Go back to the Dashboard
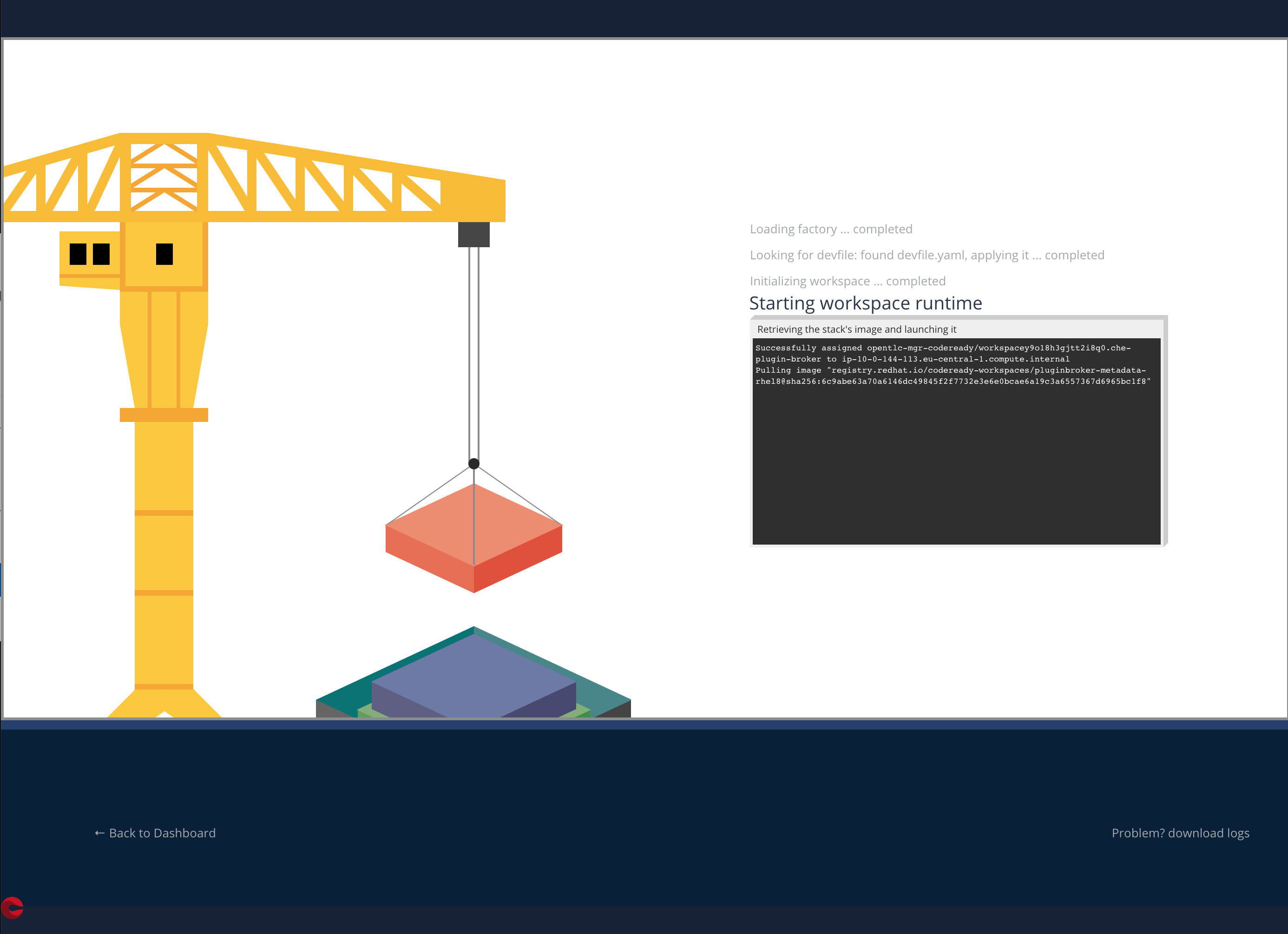1288x934 pixels. click(x=162, y=833)
